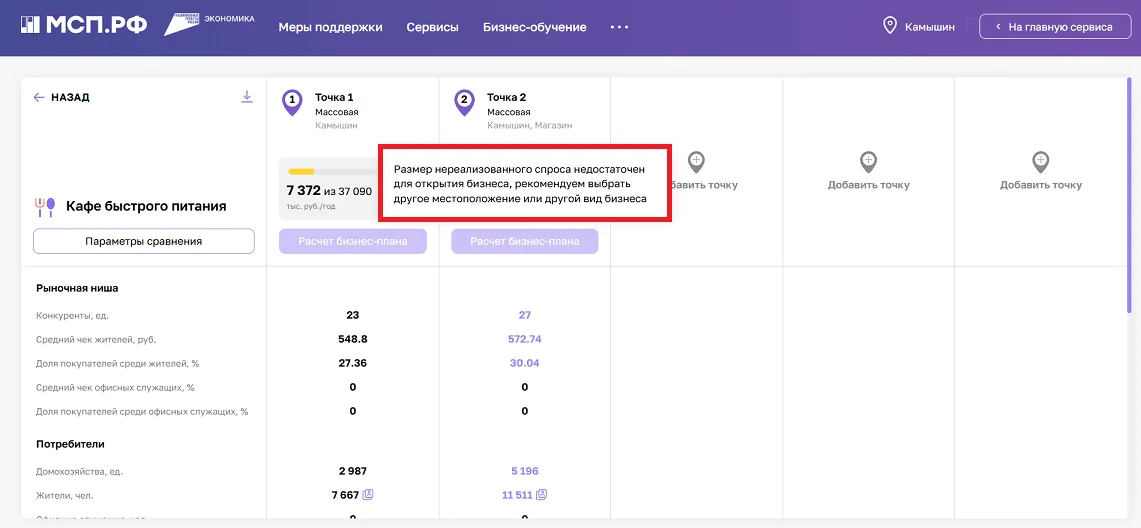Image resolution: width=1141 pixels, height=528 pixels.
Task: Click the add point pin in the last column
Action: pyautogui.click(x=1040, y=160)
